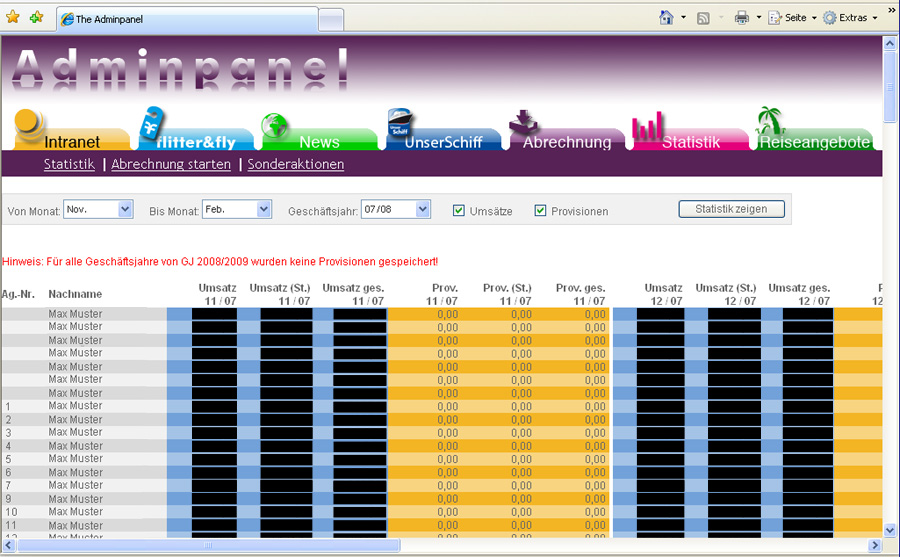Click the Nachname column header
The image size is (900, 557).
click(x=75, y=294)
